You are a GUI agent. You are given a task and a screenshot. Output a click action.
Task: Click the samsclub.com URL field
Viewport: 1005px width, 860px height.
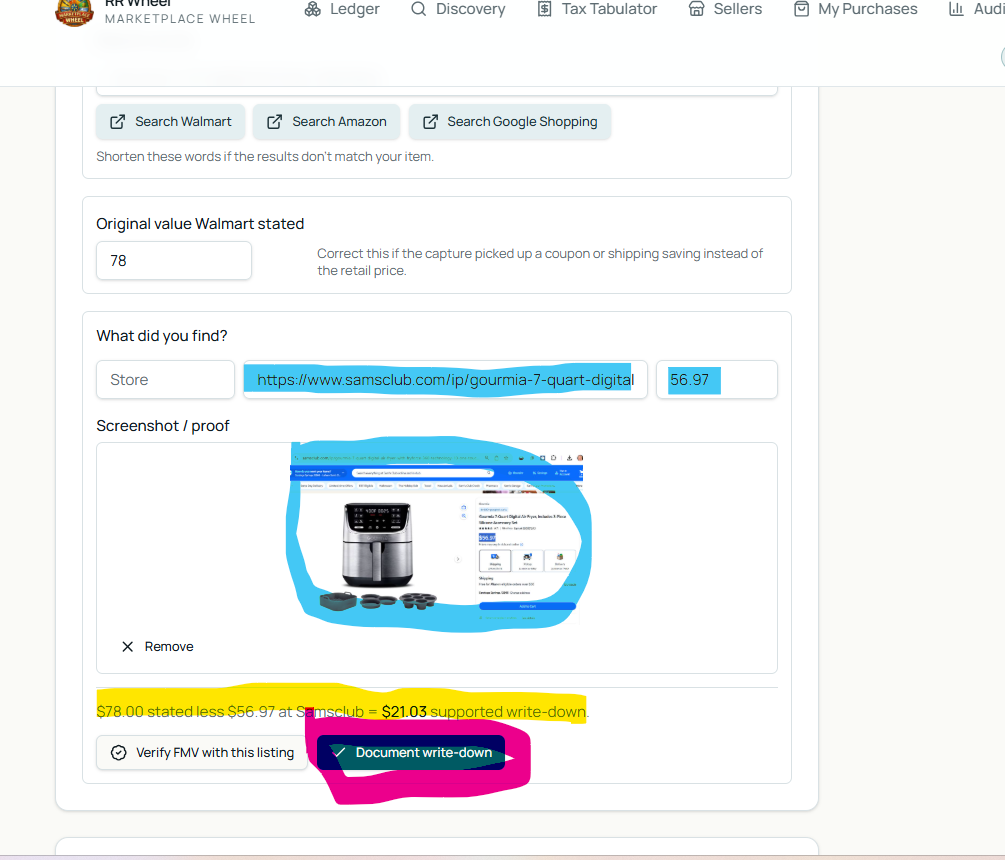(x=445, y=380)
